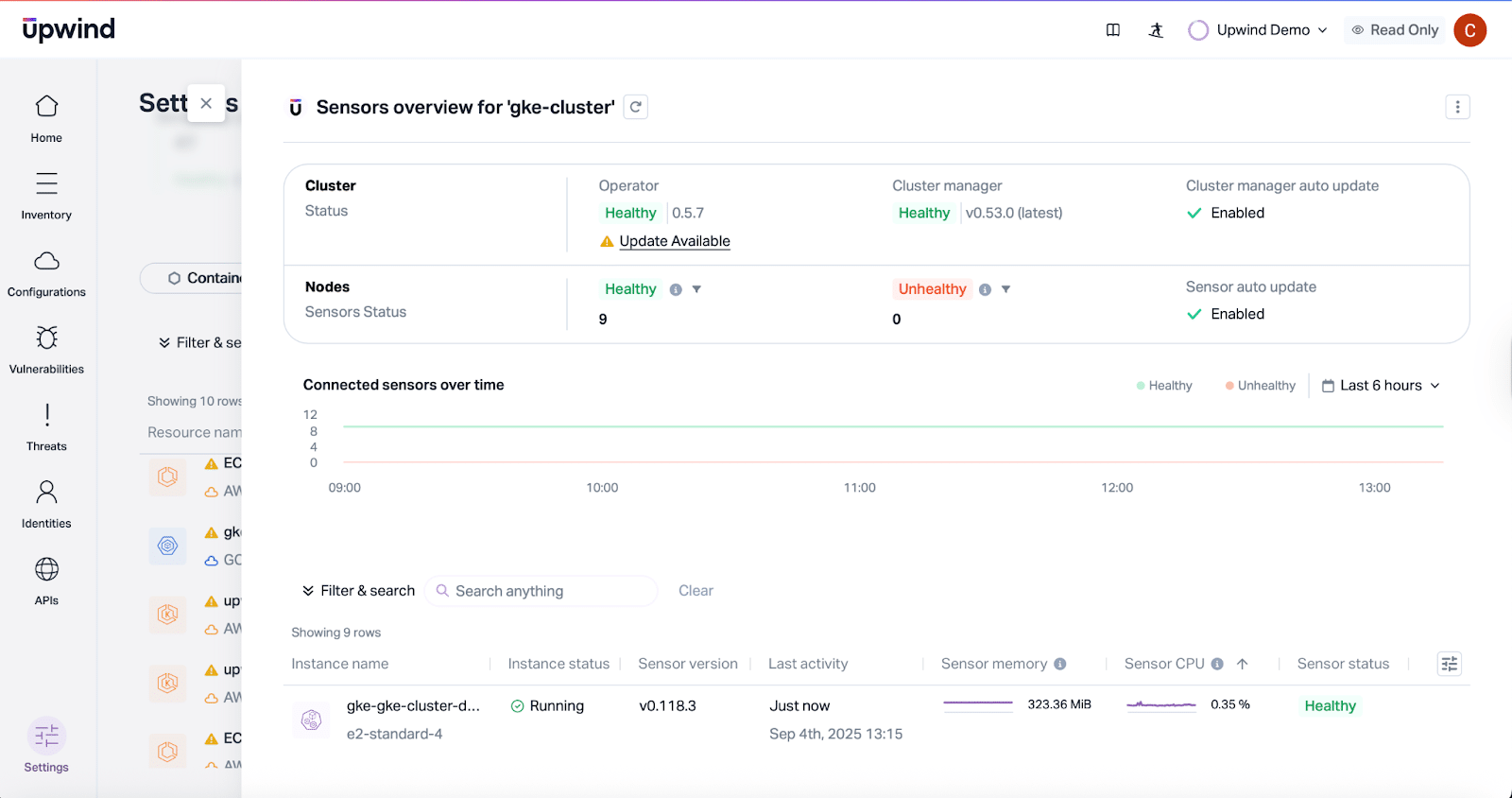Expand the Healthy nodes dropdown arrow
The width and height of the screenshot is (1512, 798).
click(x=696, y=289)
